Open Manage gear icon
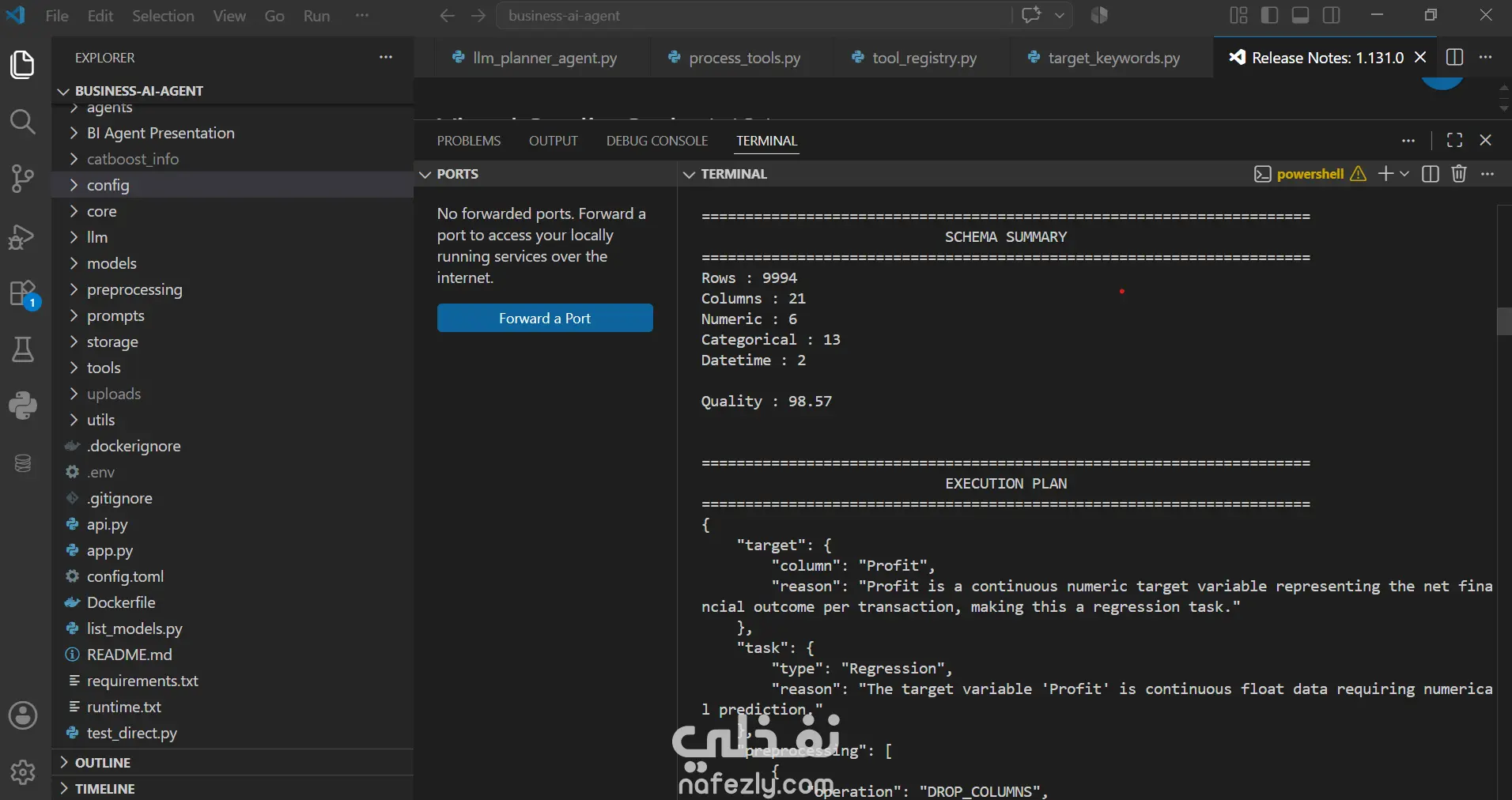 [x=22, y=772]
